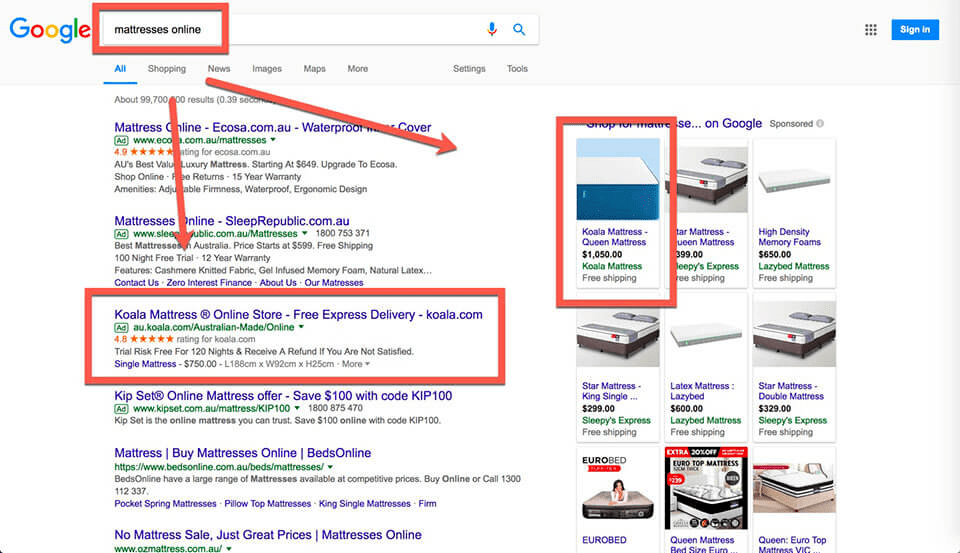Viewport: 960px width, 553px height.
Task: Switch to the News tab
Action: [219, 69]
